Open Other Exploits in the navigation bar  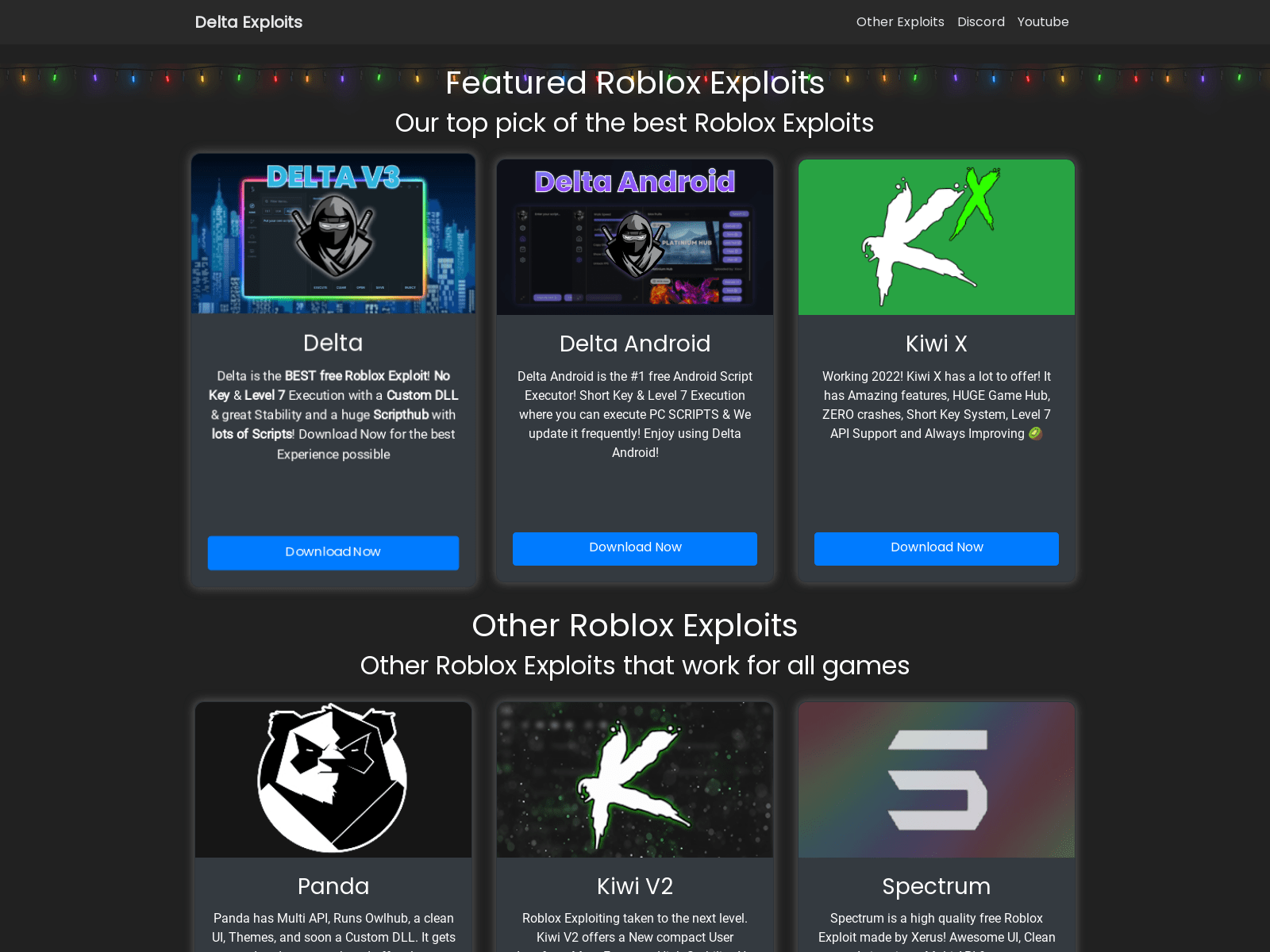(900, 22)
